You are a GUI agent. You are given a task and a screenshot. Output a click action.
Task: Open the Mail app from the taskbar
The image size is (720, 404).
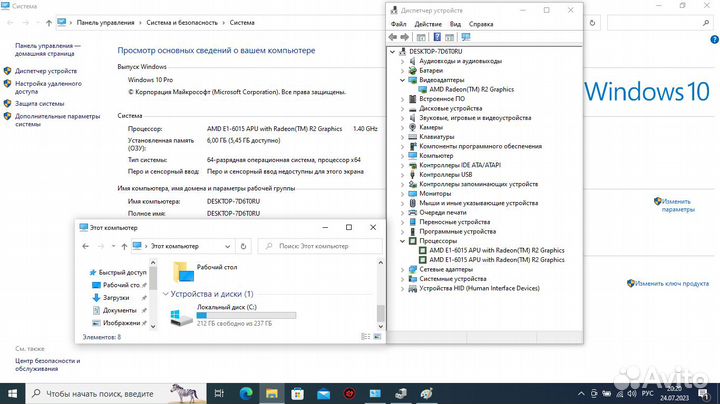[323, 393]
